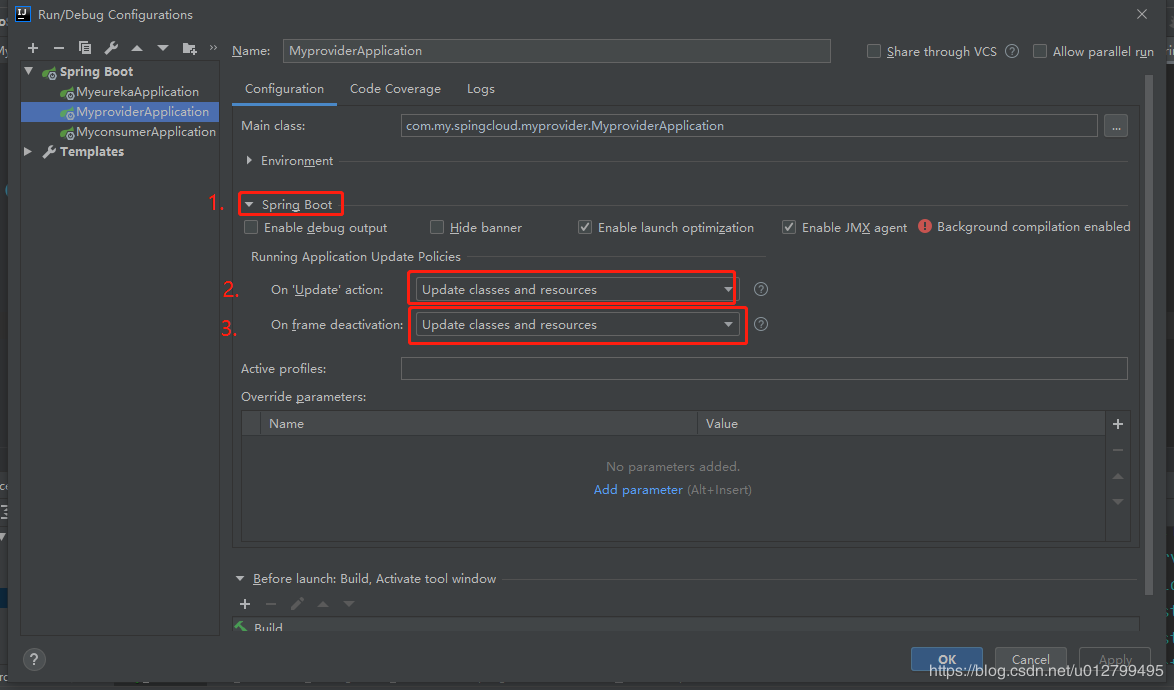Image resolution: width=1174 pixels, height=690 pixels.
Task: Add a before launch task
Action: click(245, 604)
